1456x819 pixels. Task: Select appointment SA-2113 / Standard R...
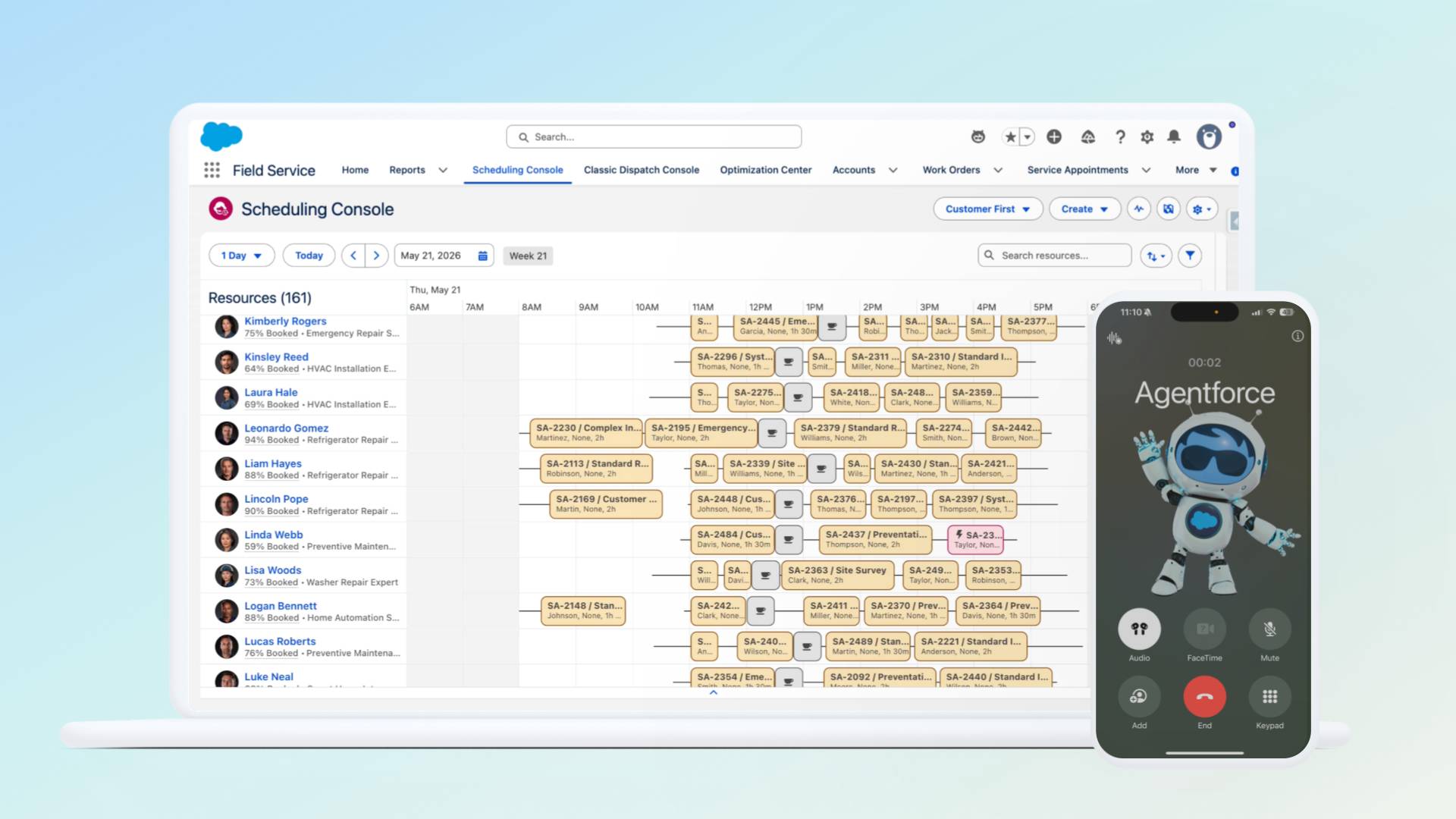[596, 468]
